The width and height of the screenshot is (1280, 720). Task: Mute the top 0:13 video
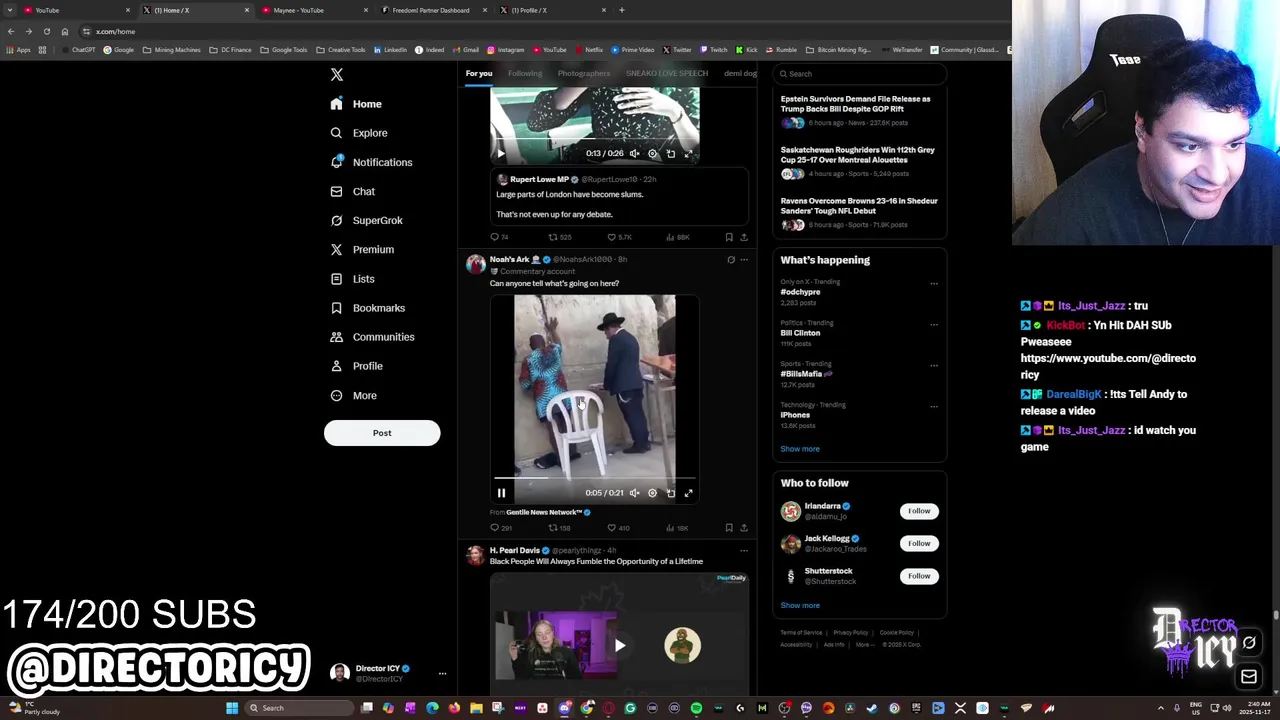click(x=634, y=154)
